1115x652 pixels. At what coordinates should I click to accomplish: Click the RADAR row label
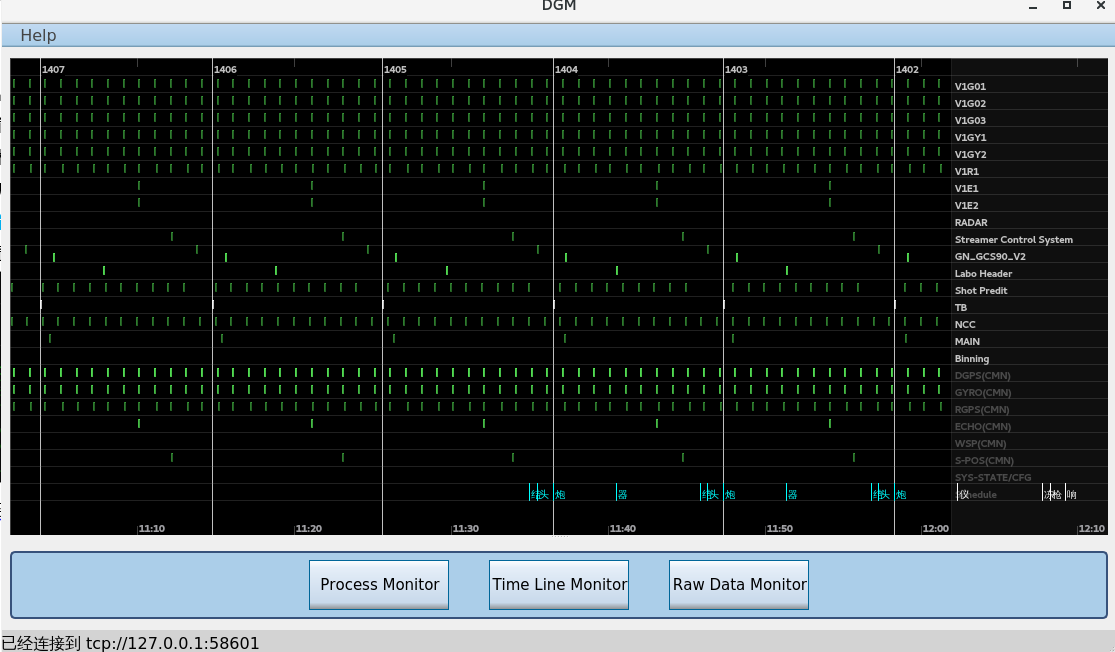(x=971, y=223)
